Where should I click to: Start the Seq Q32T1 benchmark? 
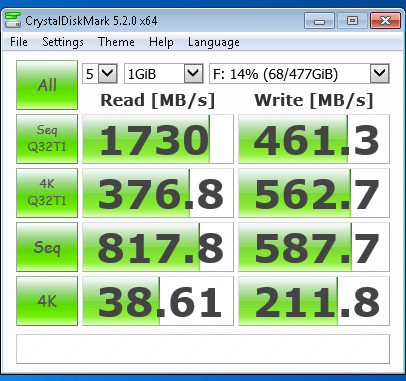coord(47,139)
